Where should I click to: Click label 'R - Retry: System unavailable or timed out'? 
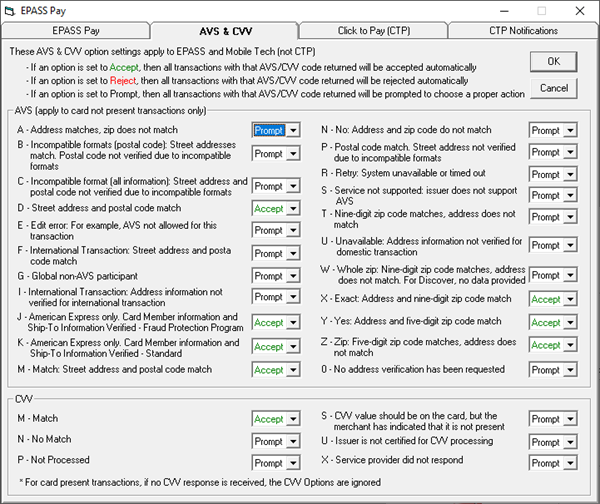click(x=403, y=173)
